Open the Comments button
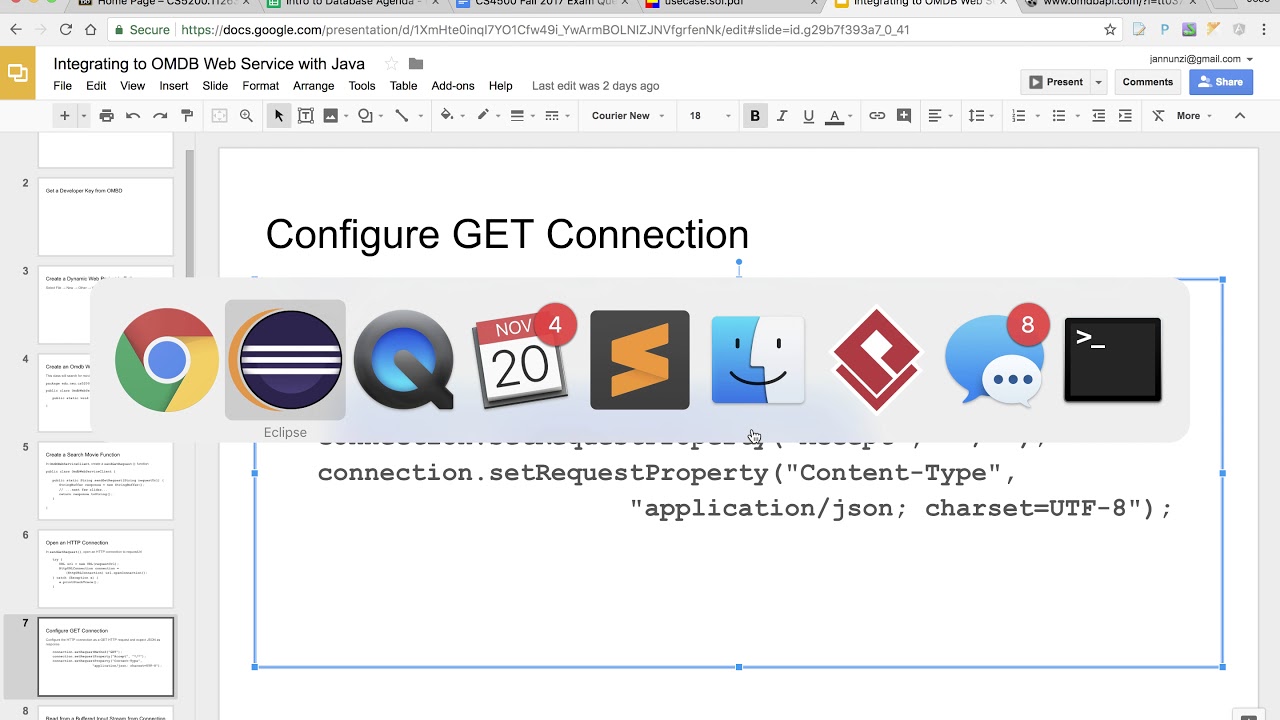1280x720 pixels. point(1147,82)
